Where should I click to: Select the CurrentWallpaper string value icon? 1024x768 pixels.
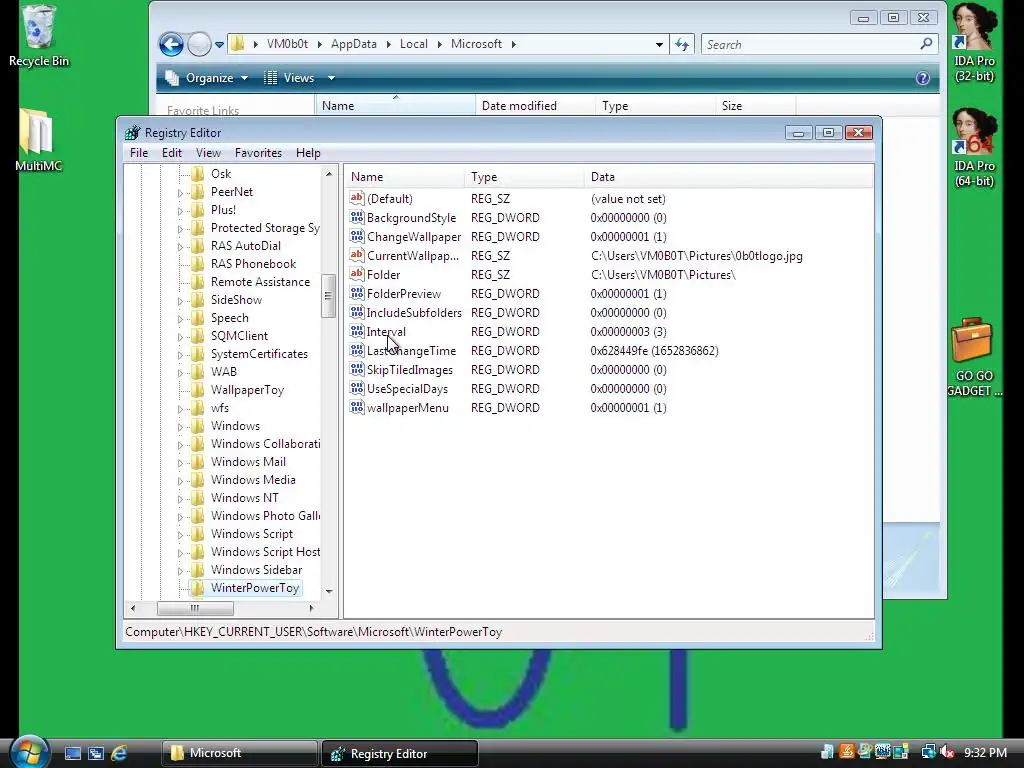click(357, 255)
